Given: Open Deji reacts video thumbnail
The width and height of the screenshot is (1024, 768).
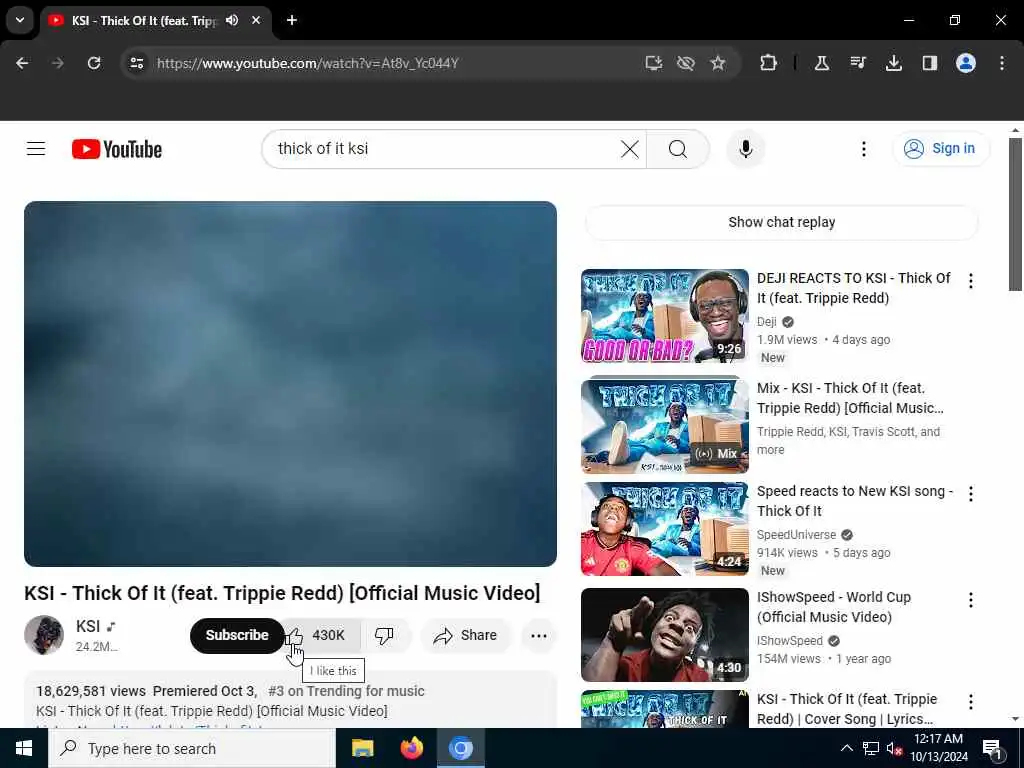Looking at the screenshot, I should (665, 316).
